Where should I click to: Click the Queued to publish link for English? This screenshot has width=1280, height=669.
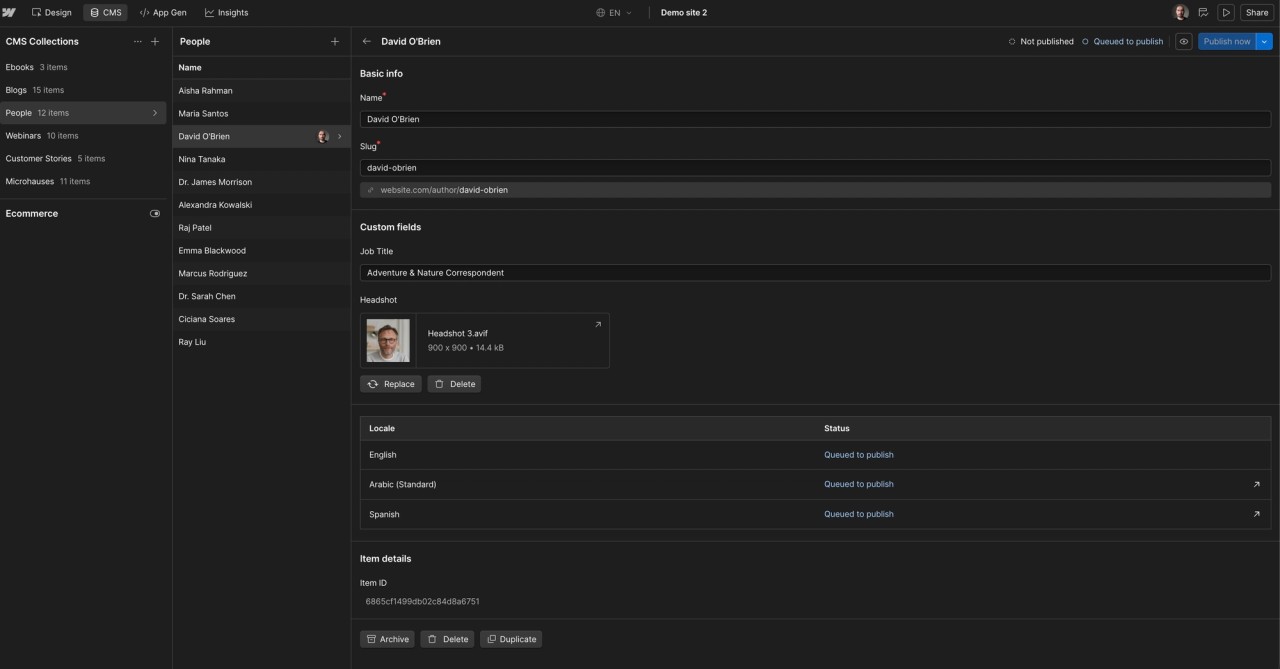click(859, 455)
